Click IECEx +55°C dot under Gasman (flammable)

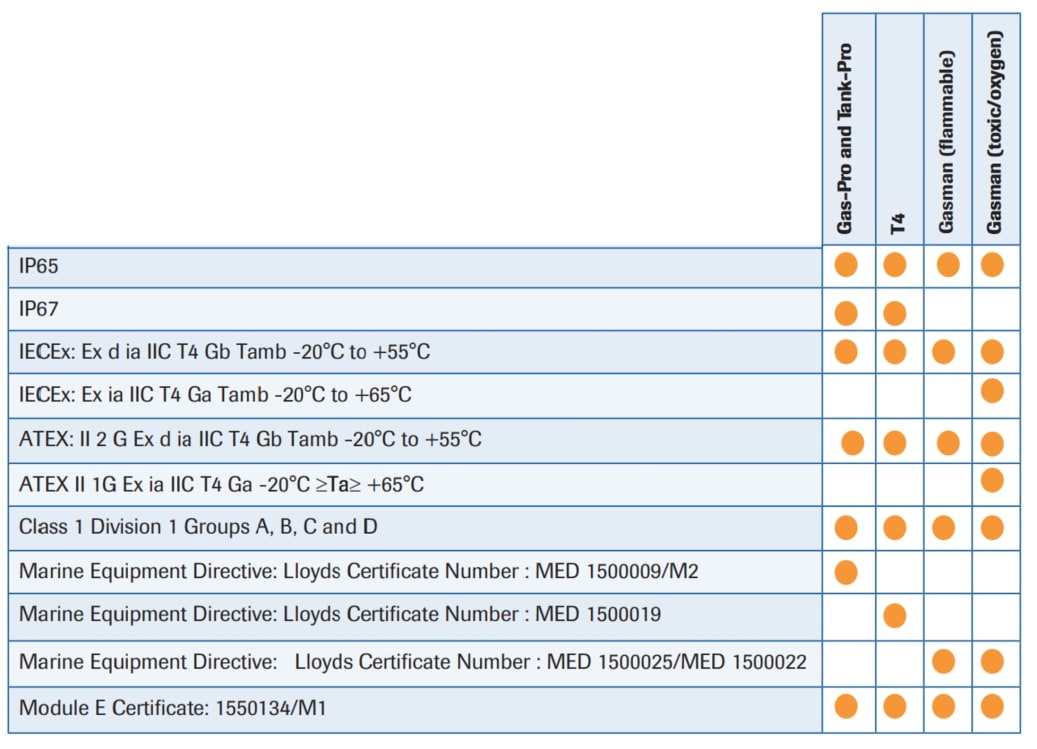click(943, 352)
